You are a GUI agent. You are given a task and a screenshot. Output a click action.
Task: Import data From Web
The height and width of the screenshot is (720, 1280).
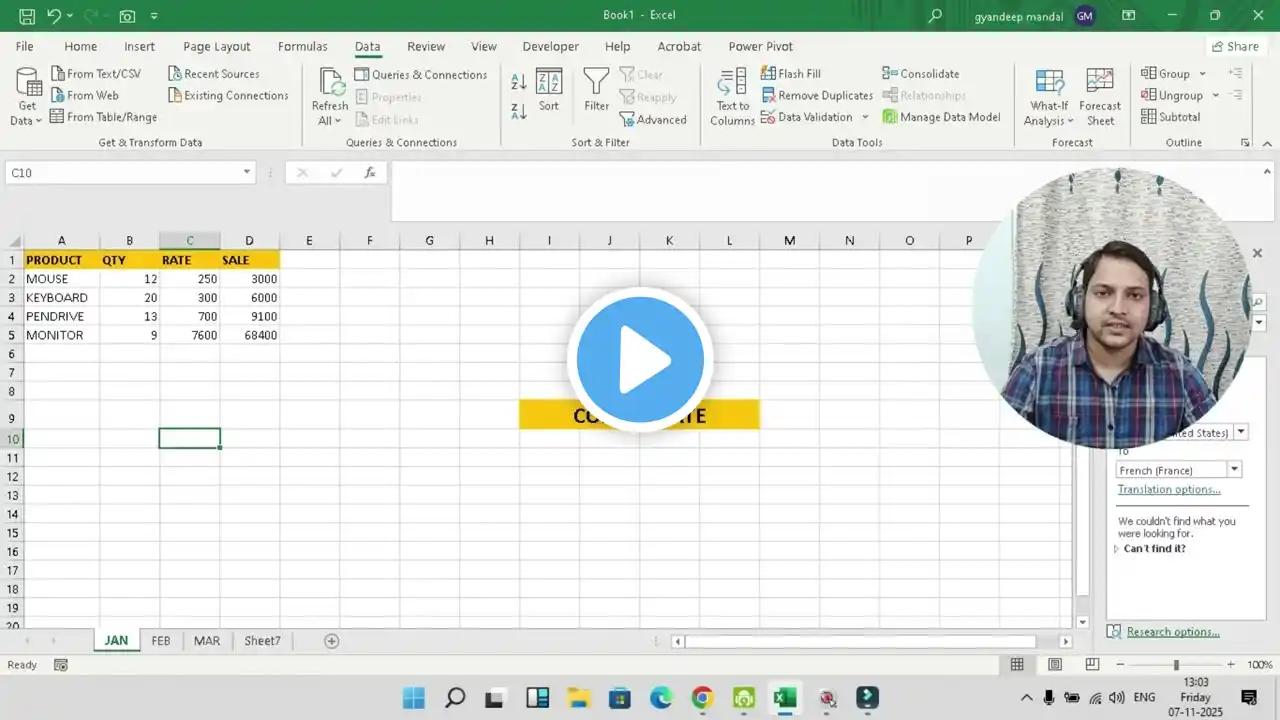(x=84, y=96)
